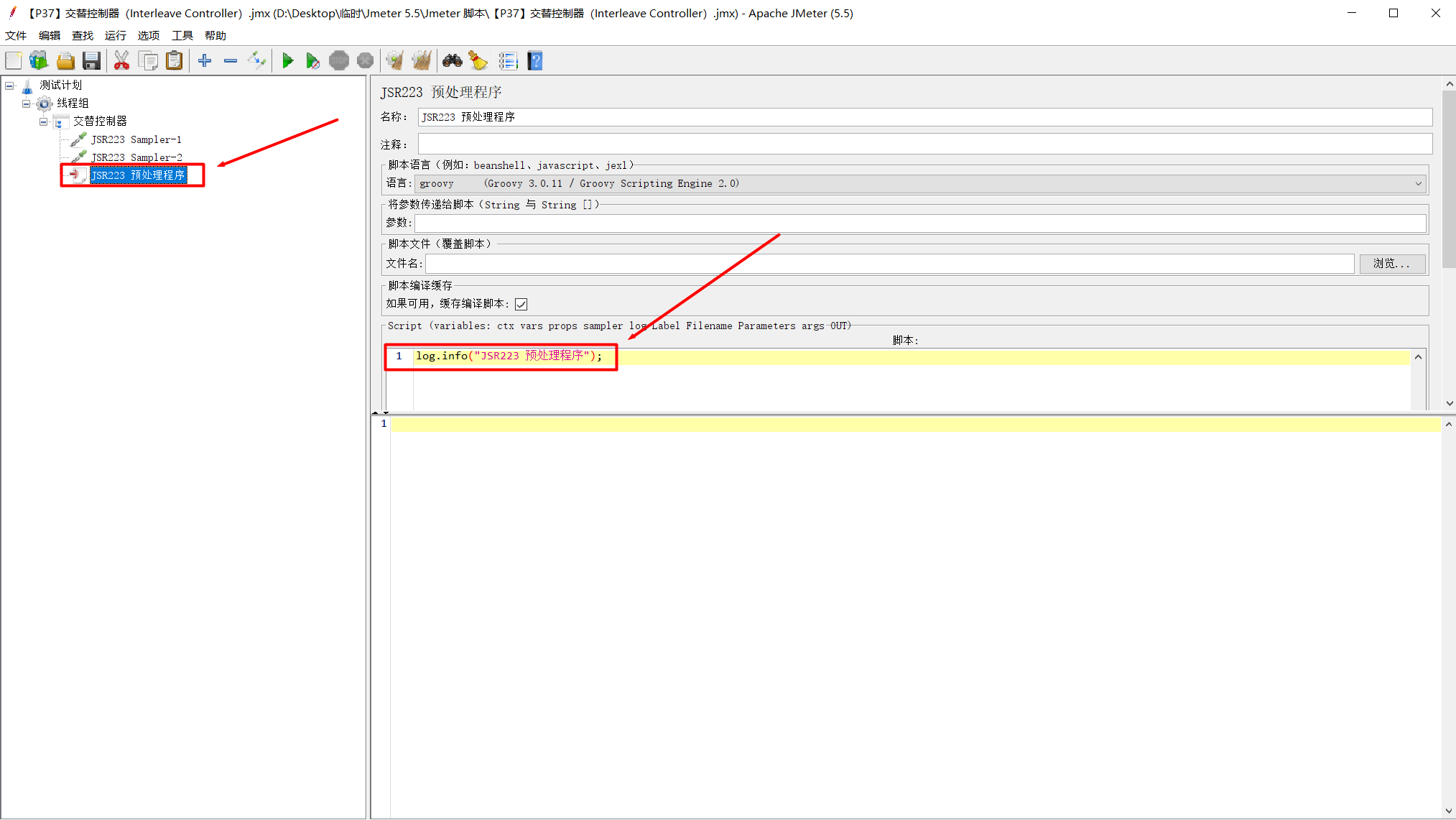Click the Stop icon in the toolbar
Screen dimensions: 1456x820
tap(339, 61)
